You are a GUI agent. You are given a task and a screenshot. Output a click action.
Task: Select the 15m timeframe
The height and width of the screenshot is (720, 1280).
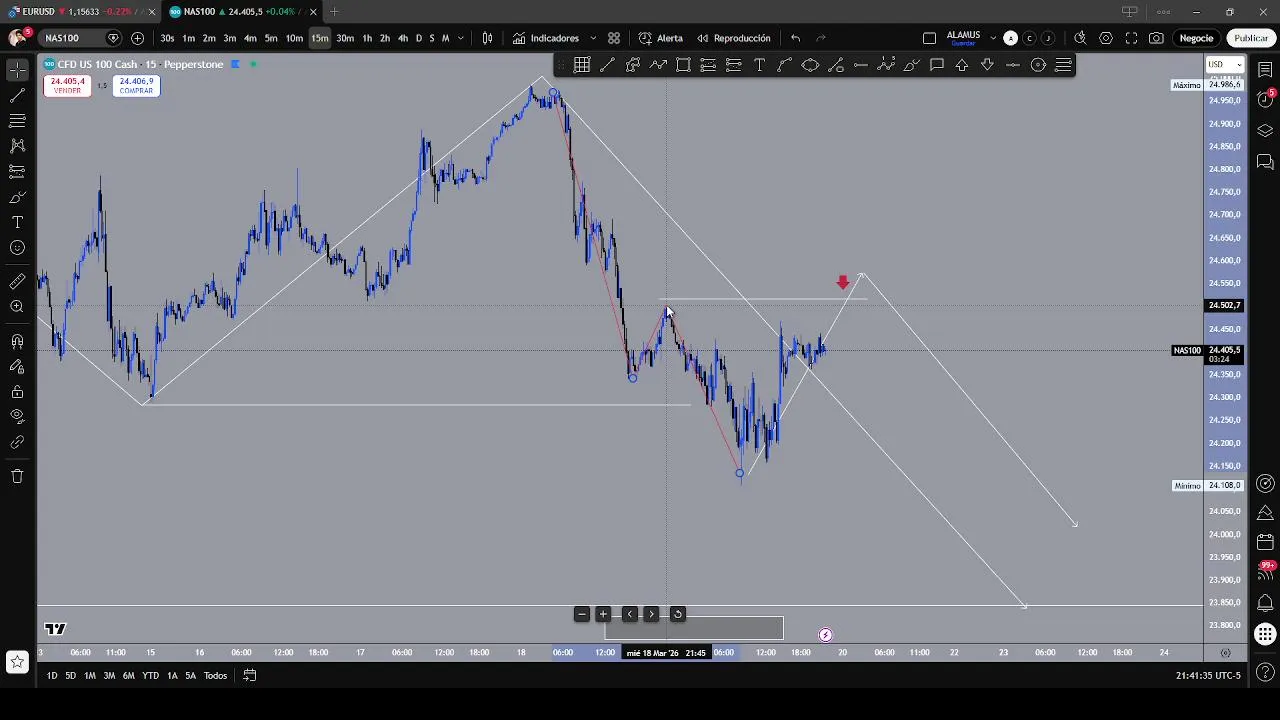[319, 38]
